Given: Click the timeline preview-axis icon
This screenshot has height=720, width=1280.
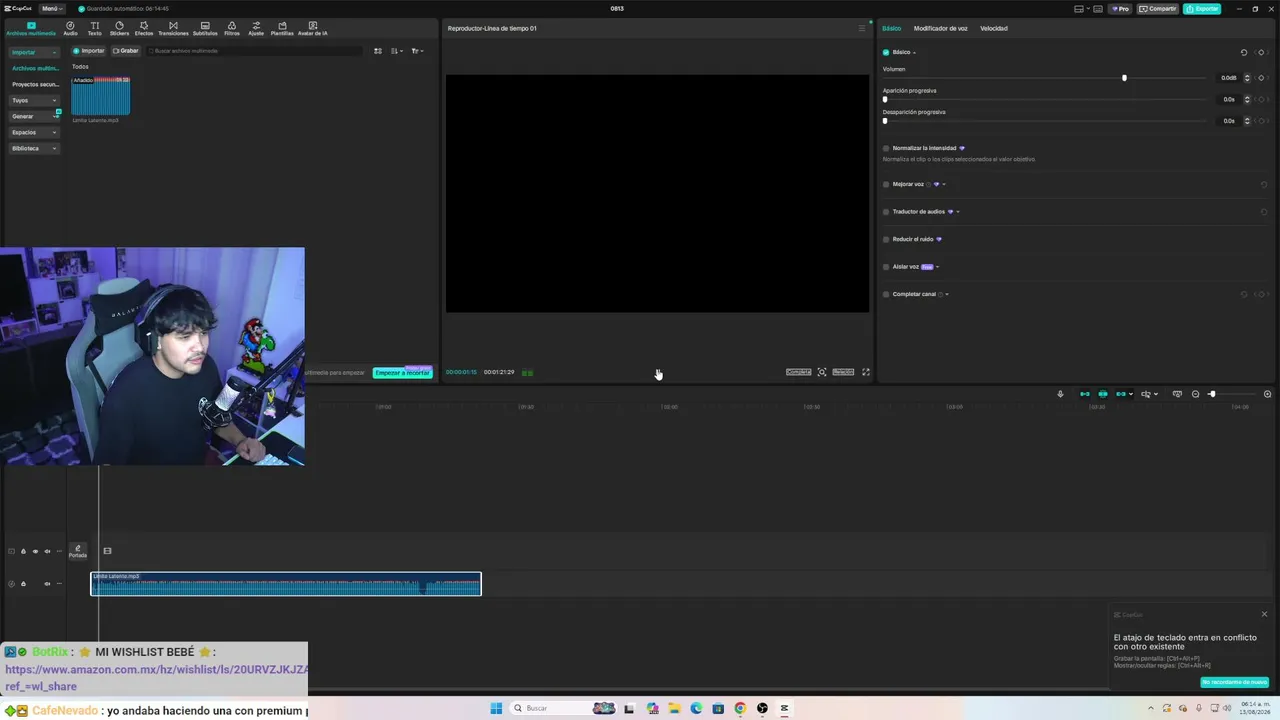Looking at the screenshot, I should [1177, 394].
